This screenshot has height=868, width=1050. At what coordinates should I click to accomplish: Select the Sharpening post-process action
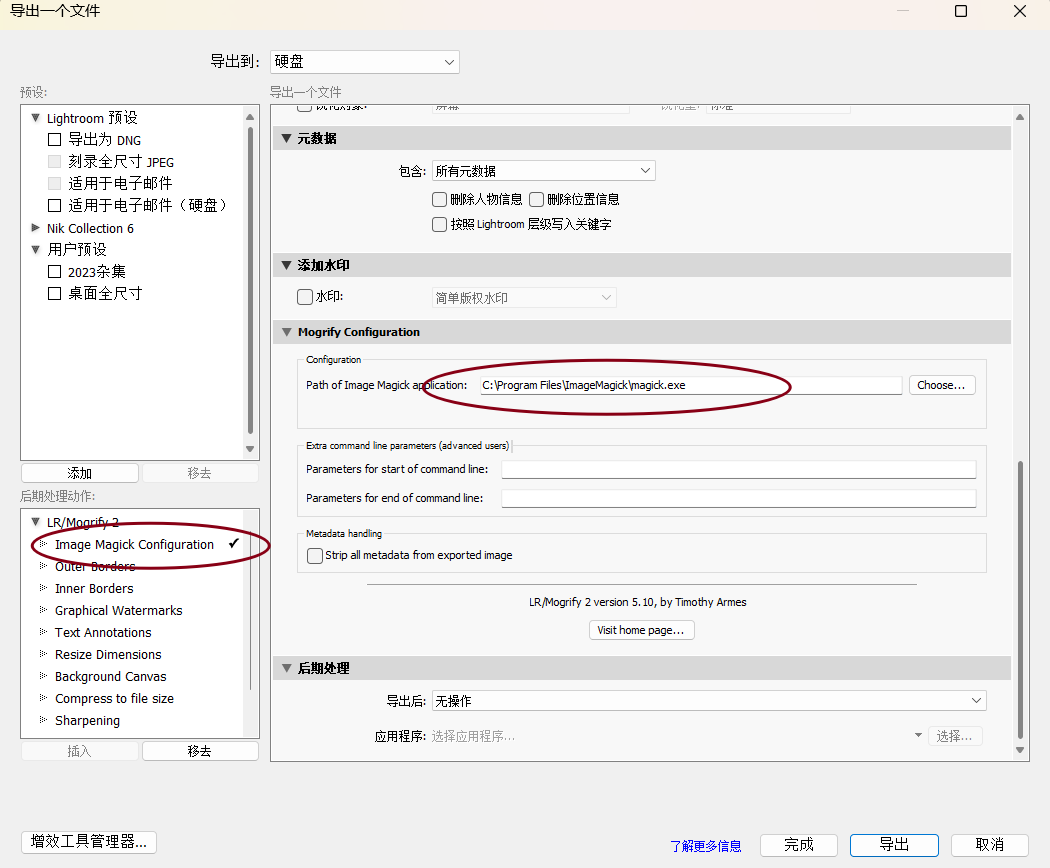(87, 720)
